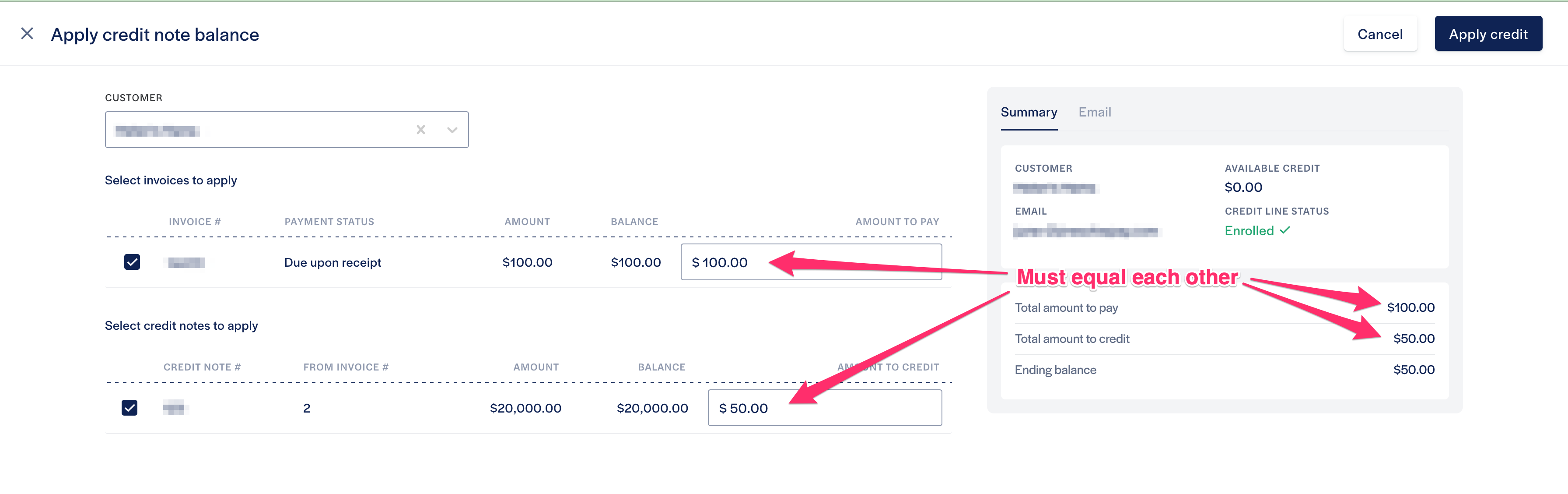Click the Cancel button
Screen dimensions: 1568x494
coord(1380,34)
